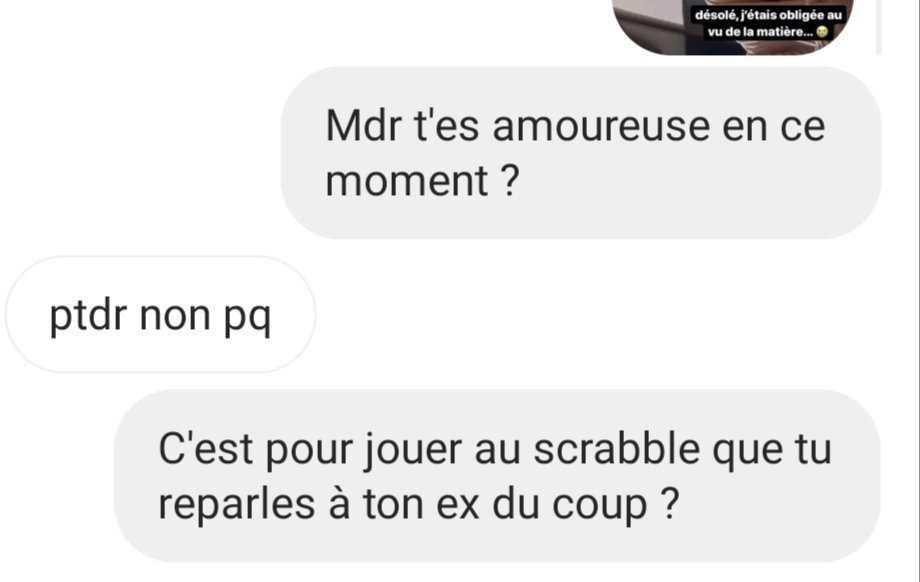This screenshot has width=920, height=582.
Task: Click the word 'amoureuse' in the first message
Action: (x=601, y=126)
